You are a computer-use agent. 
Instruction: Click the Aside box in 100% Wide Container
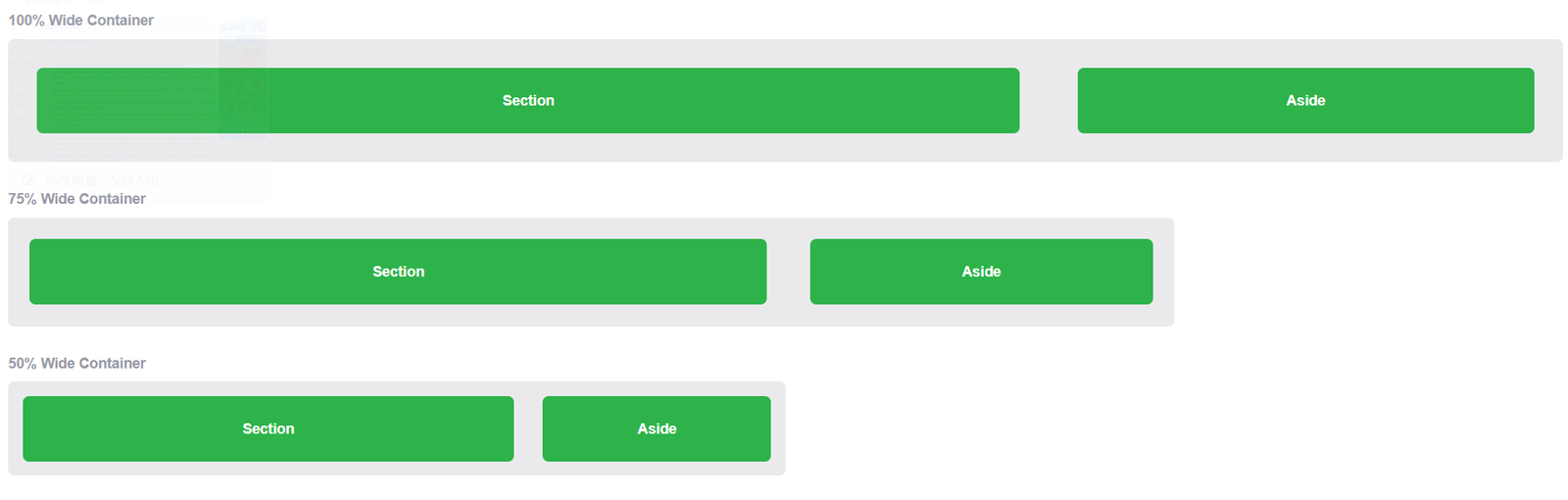tap(1305, 100)
